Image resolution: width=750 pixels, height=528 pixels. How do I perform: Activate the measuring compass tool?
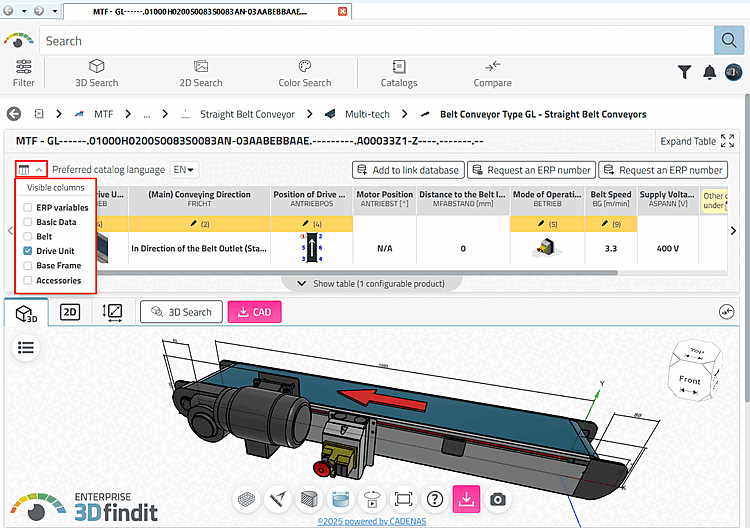pos(278,499)
